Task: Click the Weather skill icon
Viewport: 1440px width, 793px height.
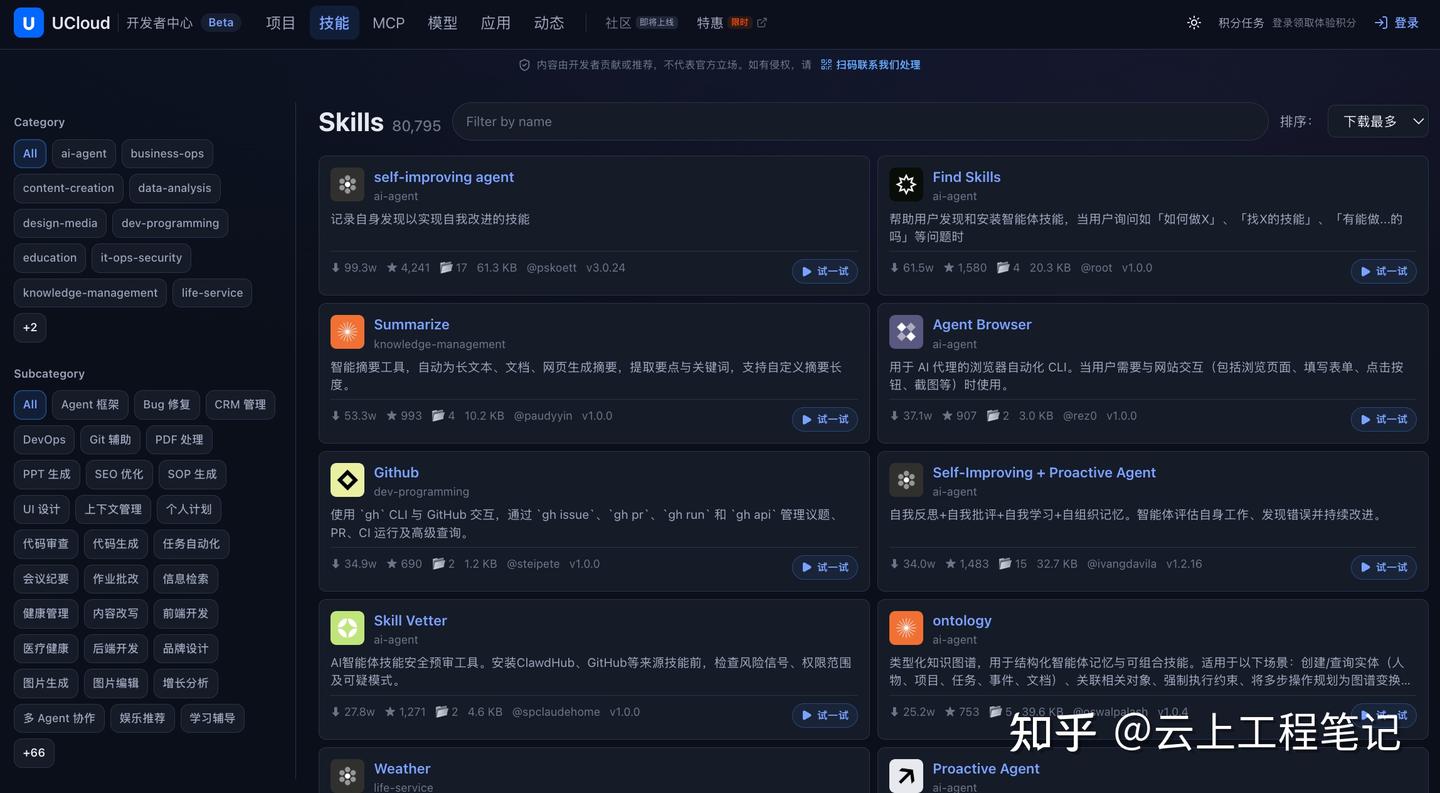Action: point(347,776)
